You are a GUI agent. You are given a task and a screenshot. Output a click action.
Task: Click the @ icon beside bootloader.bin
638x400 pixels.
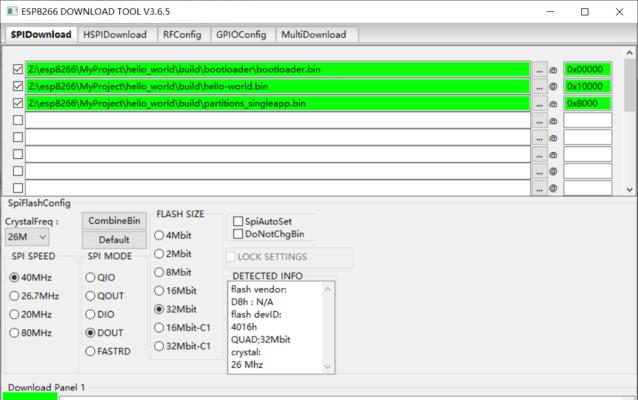point(553,70)
